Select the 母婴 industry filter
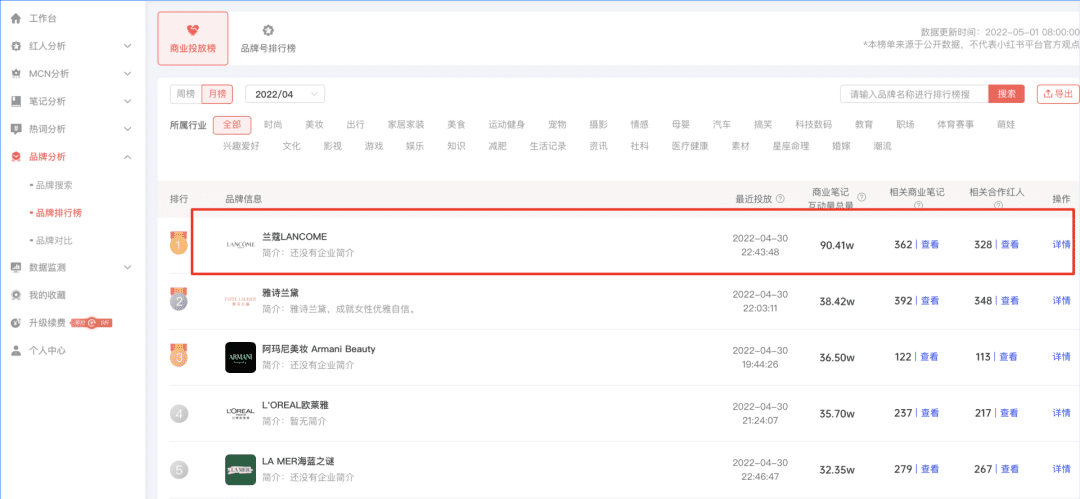This screenshot has width=1080, height=499. [681, 125]
